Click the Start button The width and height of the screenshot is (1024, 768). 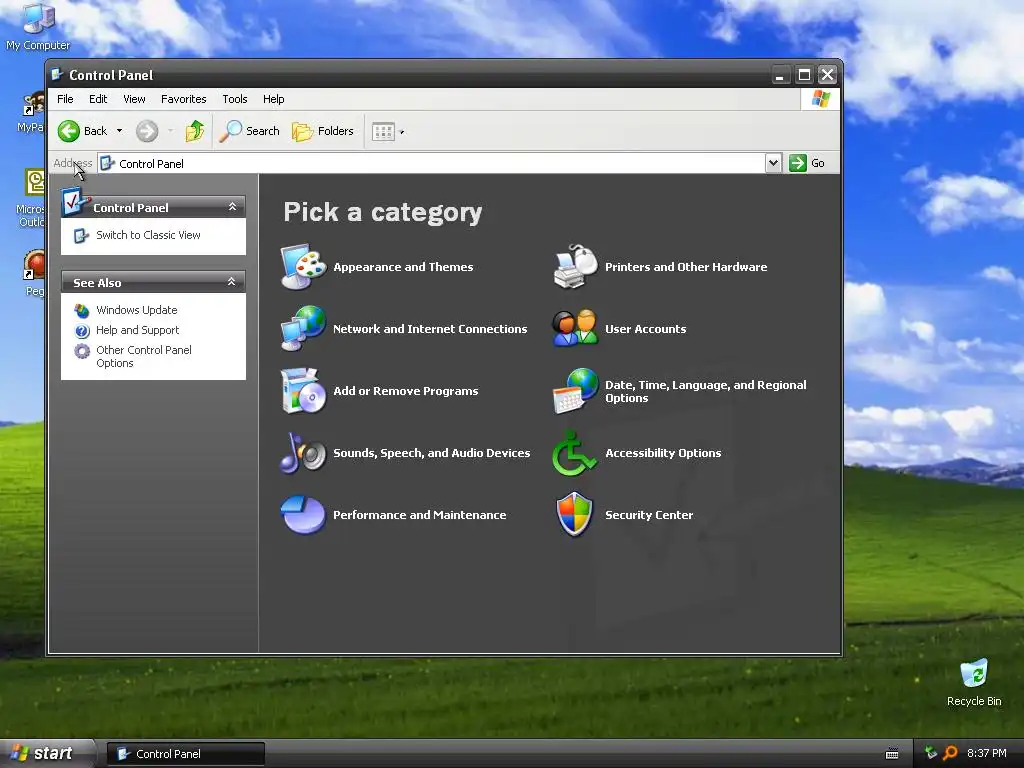tap(46, 754)
